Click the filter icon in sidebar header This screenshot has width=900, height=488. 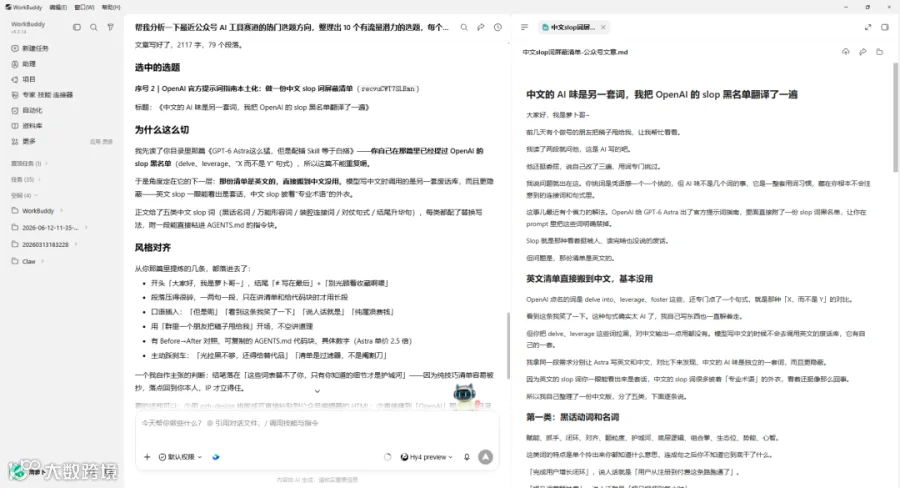[110, 27]
